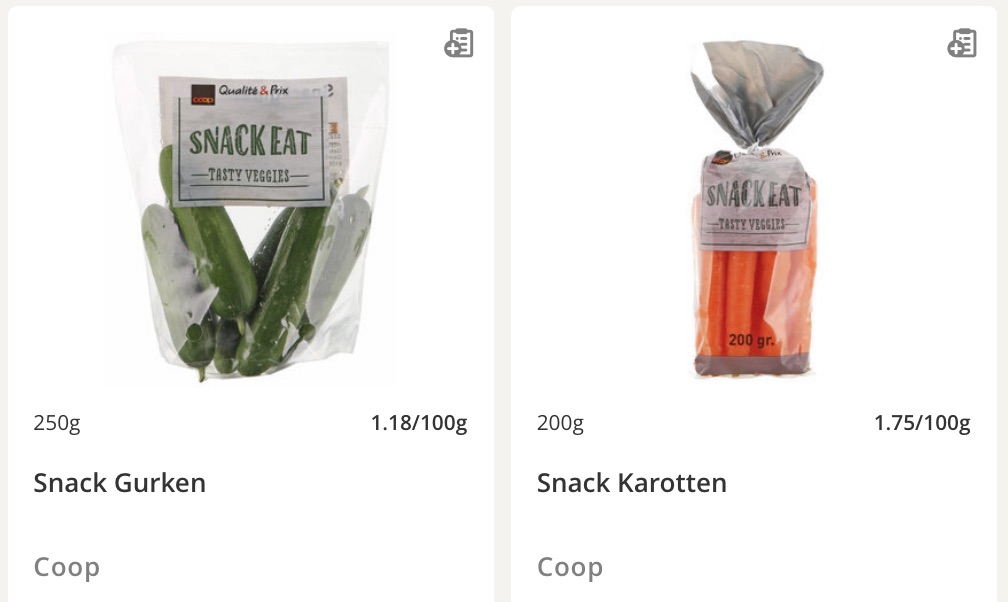The width and height of the screenshot is (1008, 602).
Task: Click the Snack Eat label on cucumber bag
Action: coord(250,141)
